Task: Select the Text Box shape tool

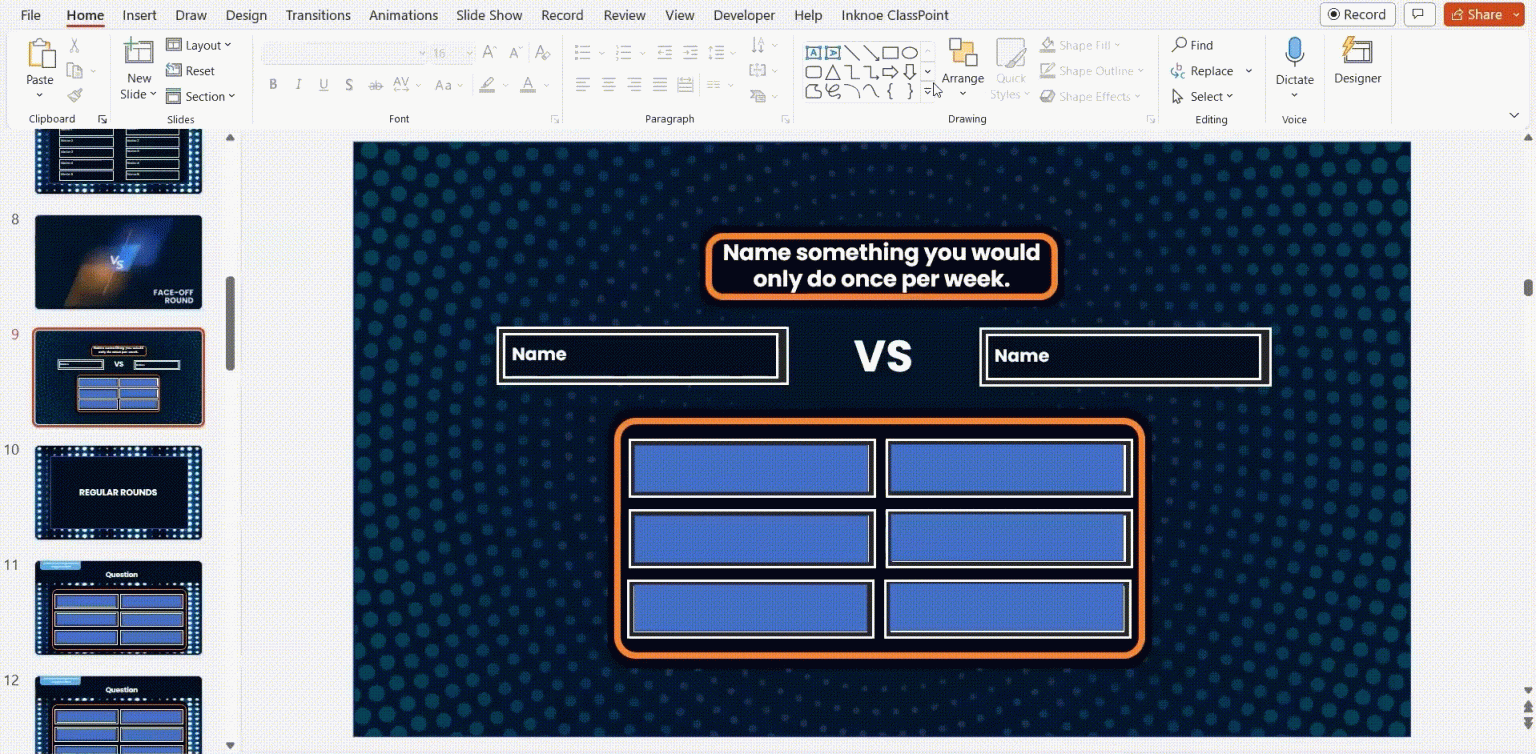Action: click(813, 52)
